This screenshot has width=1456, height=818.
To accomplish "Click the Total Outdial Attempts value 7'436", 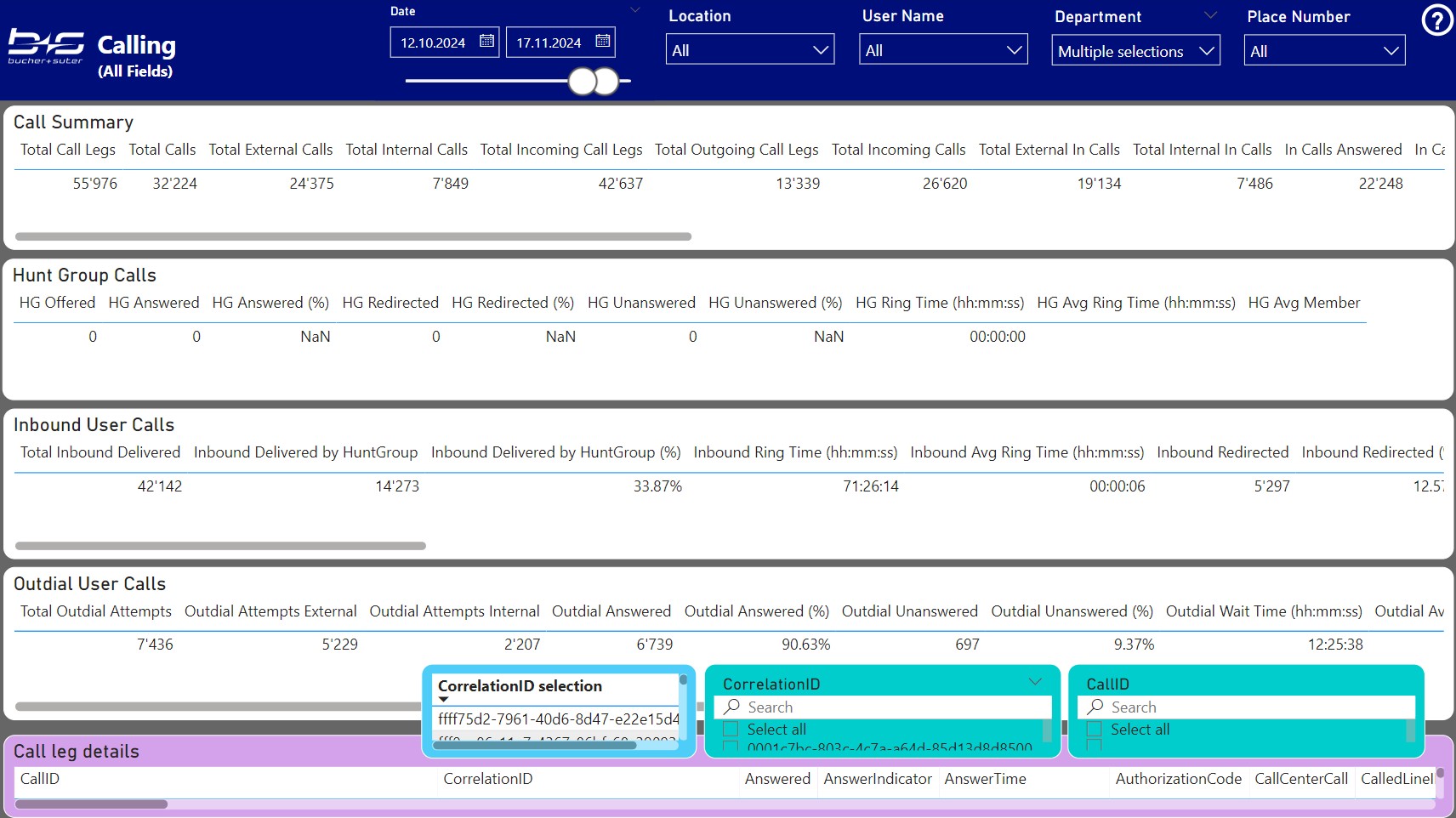I will (155, 645).
